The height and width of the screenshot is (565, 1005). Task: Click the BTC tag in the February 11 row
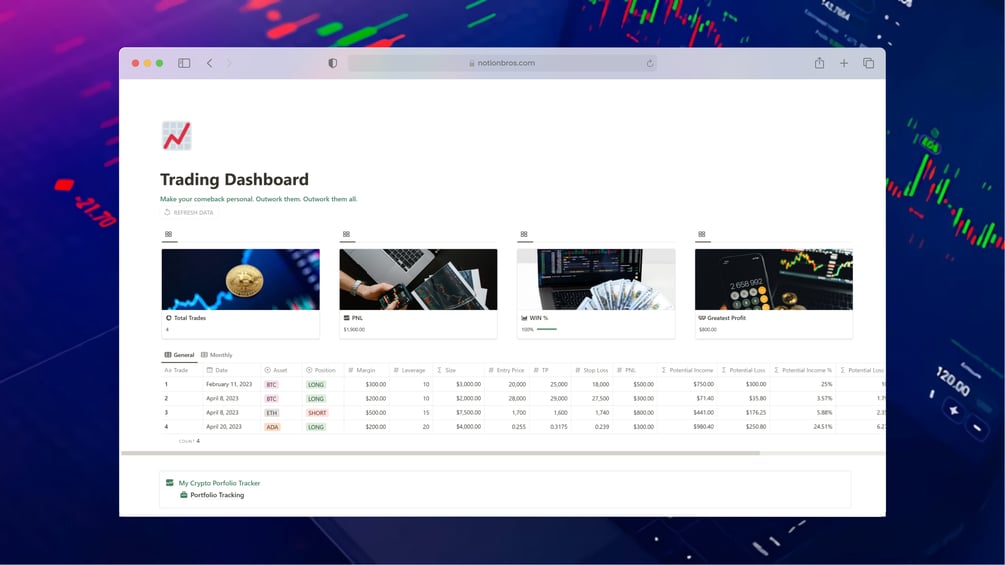(x=271, y=384)
